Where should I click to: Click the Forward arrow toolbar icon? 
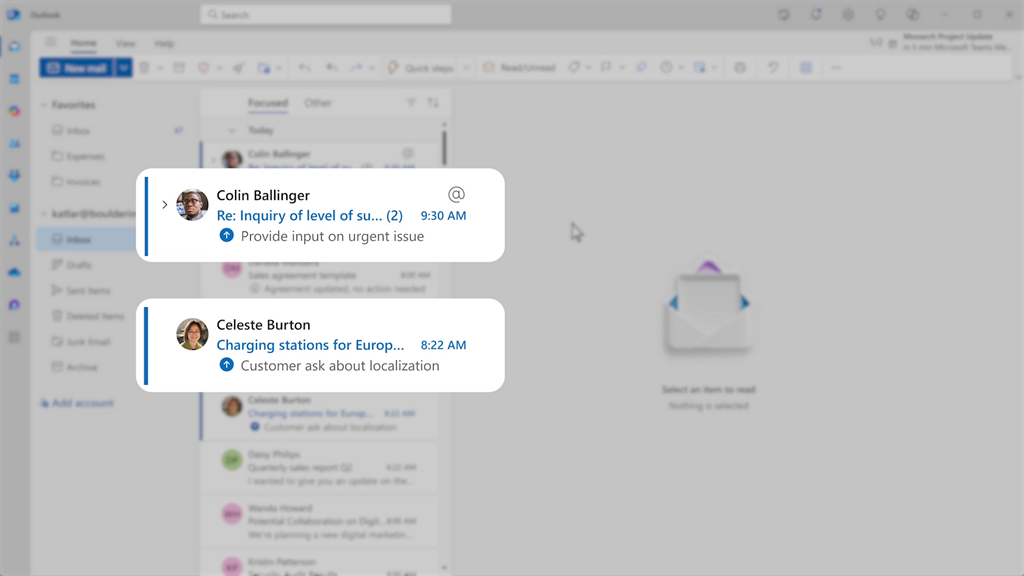(x=356, y=67)
